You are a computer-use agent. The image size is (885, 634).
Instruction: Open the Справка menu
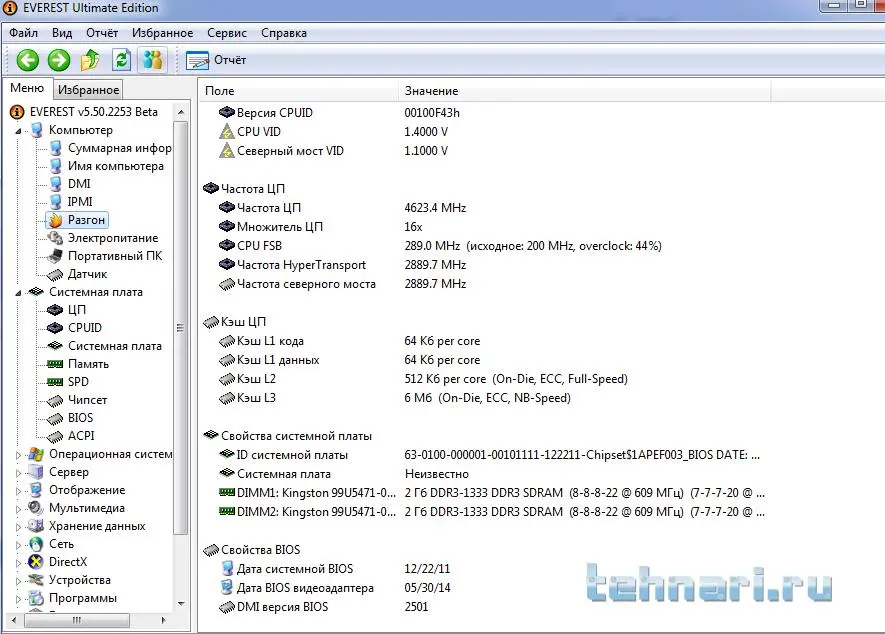(x=284, y=33)
